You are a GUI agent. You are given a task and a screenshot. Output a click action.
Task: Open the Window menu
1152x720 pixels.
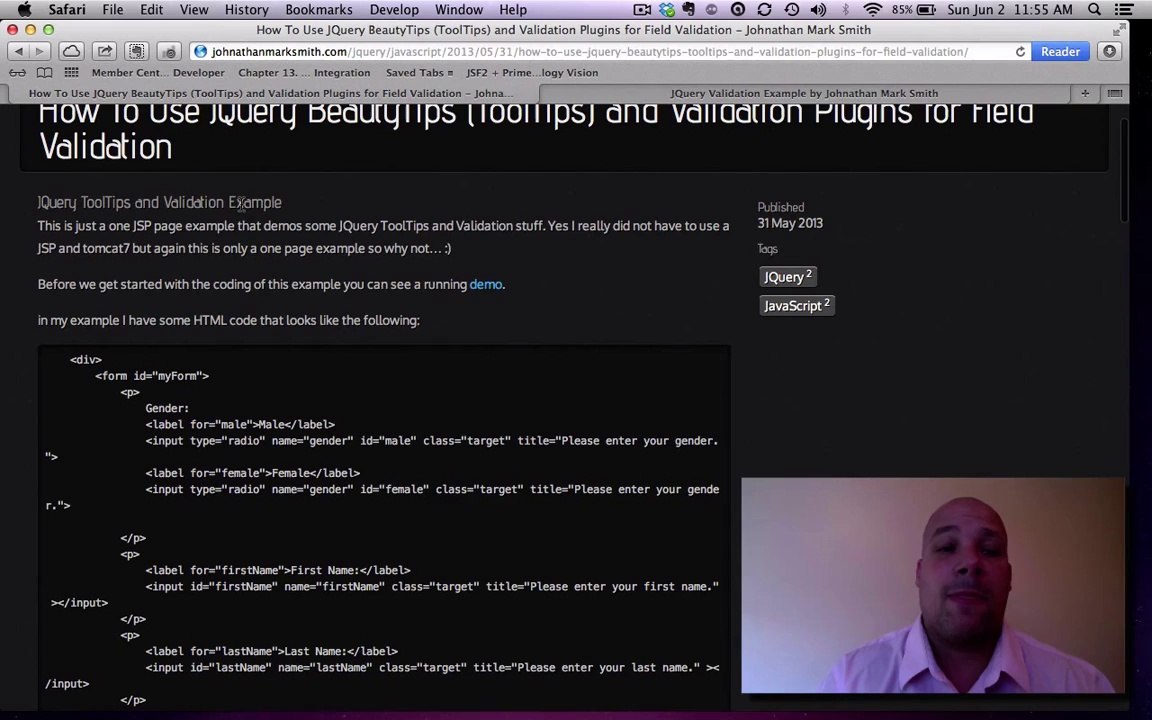coord(458,10)
